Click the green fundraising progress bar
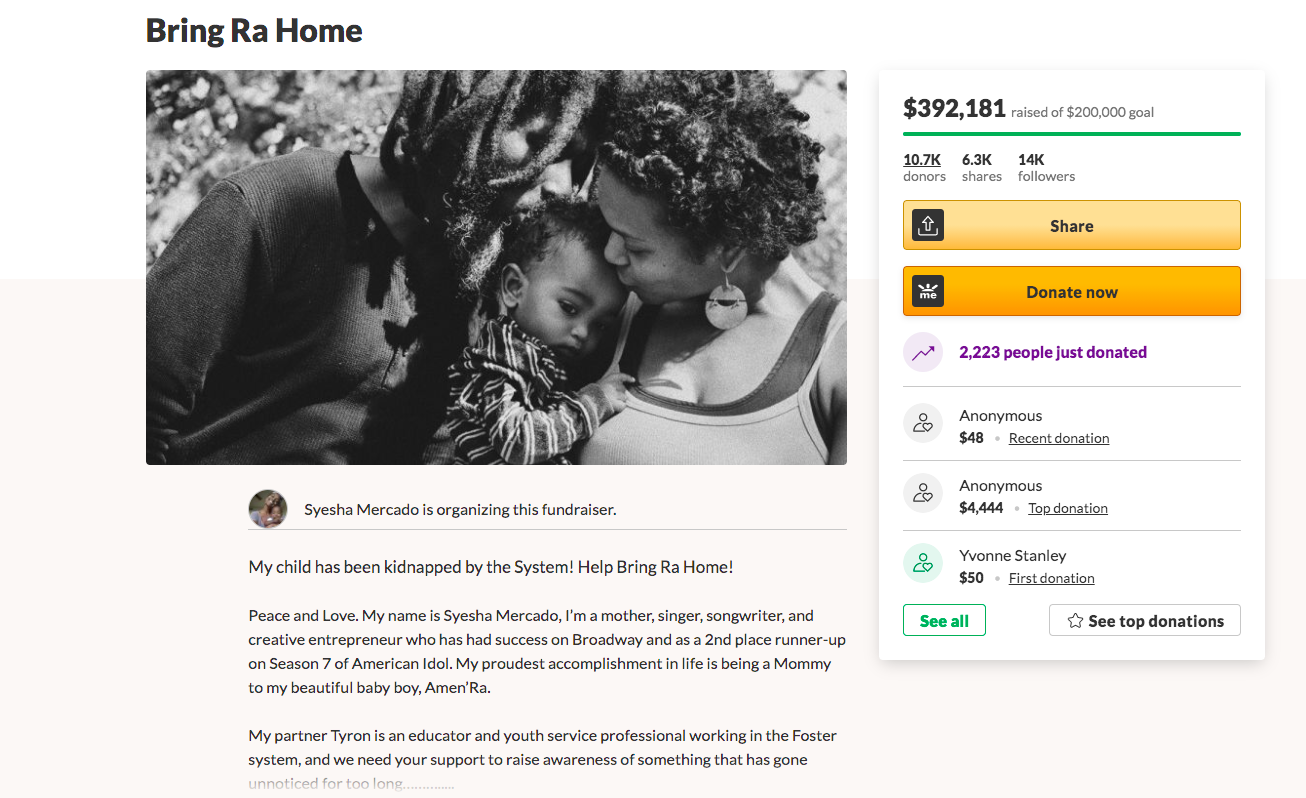This screenshot has width=1306, height=798. [1071, 133]
